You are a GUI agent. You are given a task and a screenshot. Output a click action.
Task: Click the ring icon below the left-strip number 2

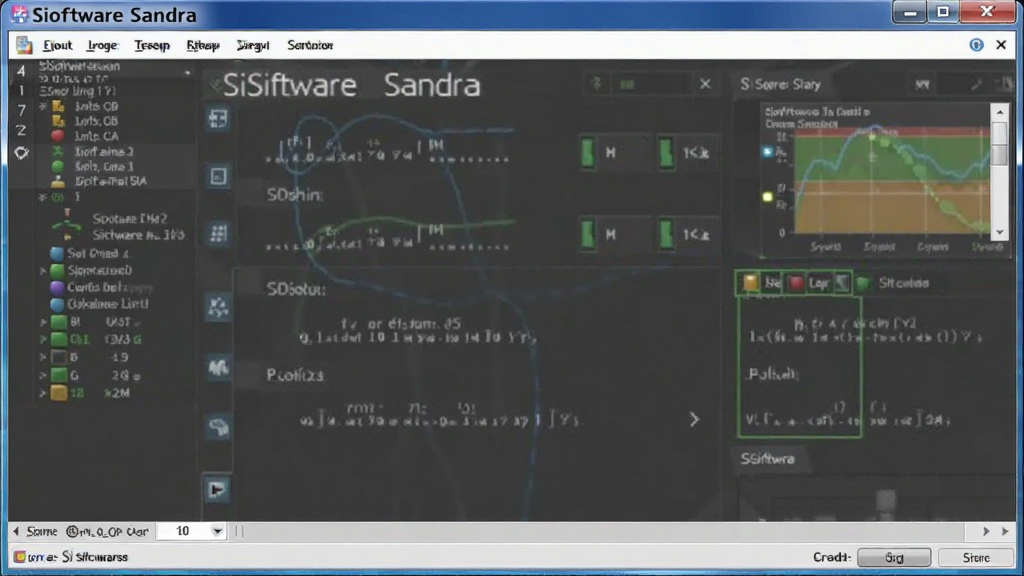click(21, 153)
